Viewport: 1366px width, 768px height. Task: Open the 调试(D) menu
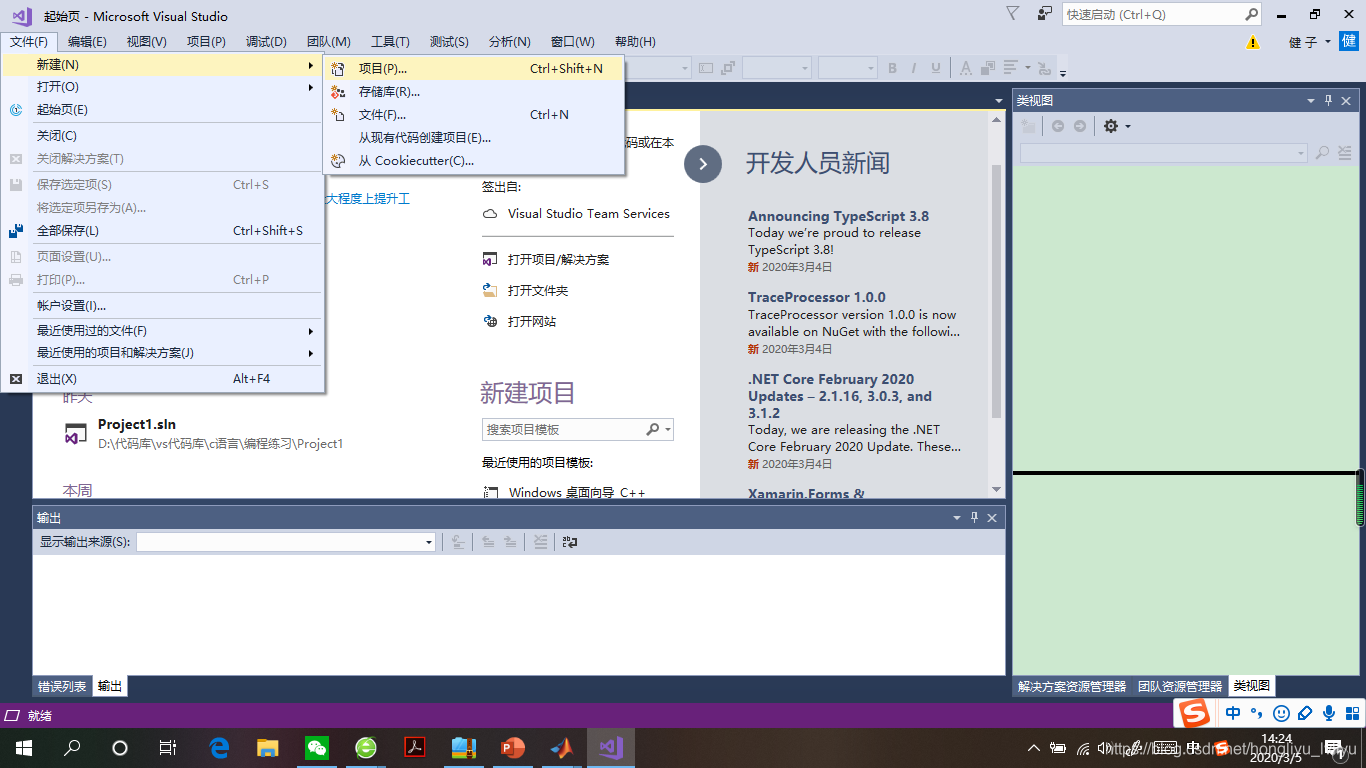266,41
